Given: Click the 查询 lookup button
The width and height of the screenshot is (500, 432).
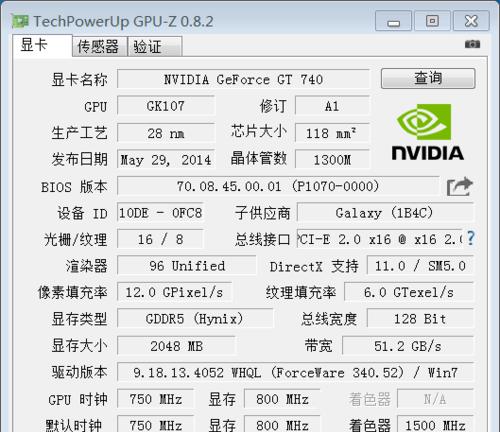Looking at the screenshot, I should 428,79.
